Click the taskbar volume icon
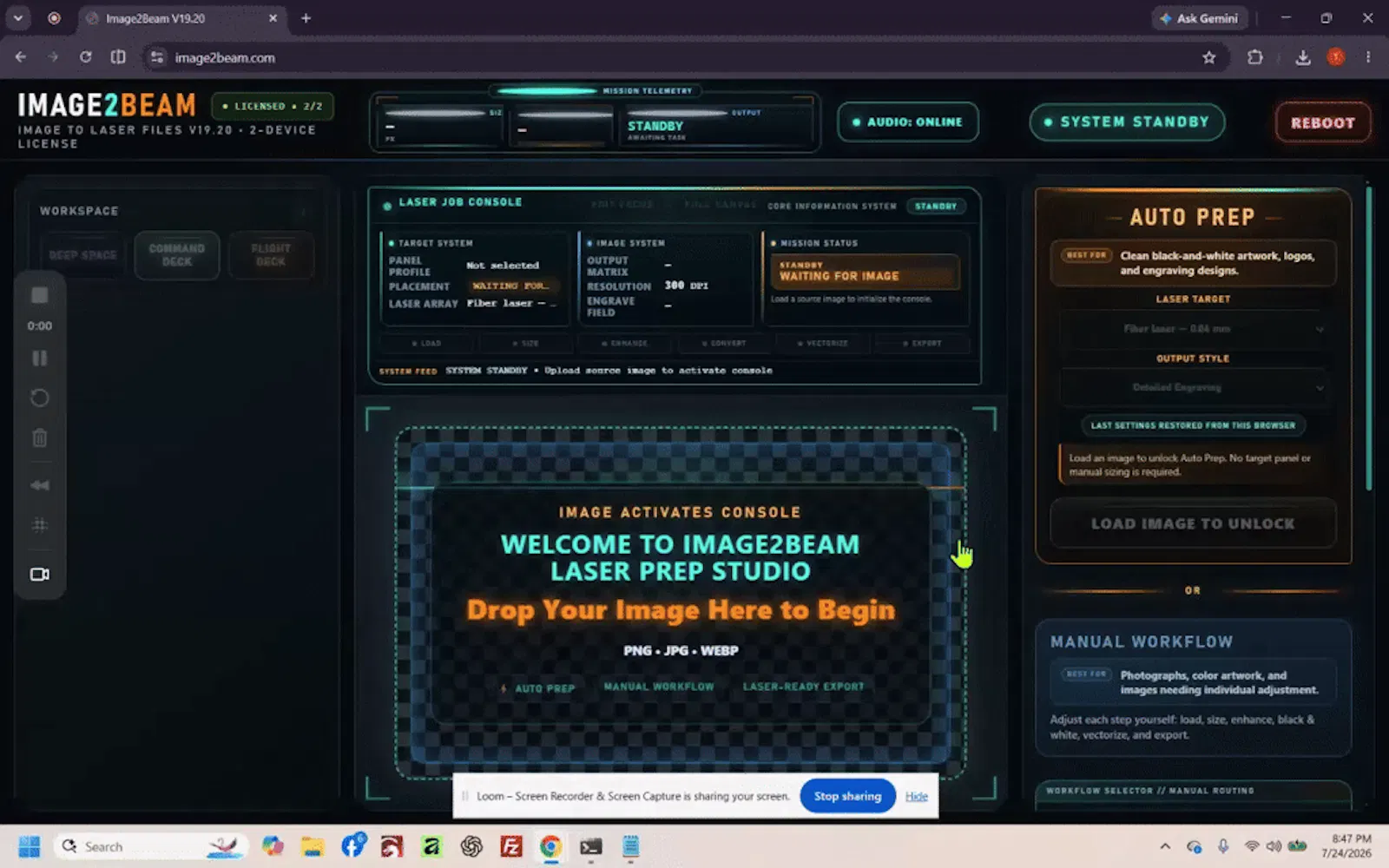Viewport: 1389px width, 868px height. tap(1274, 846)
